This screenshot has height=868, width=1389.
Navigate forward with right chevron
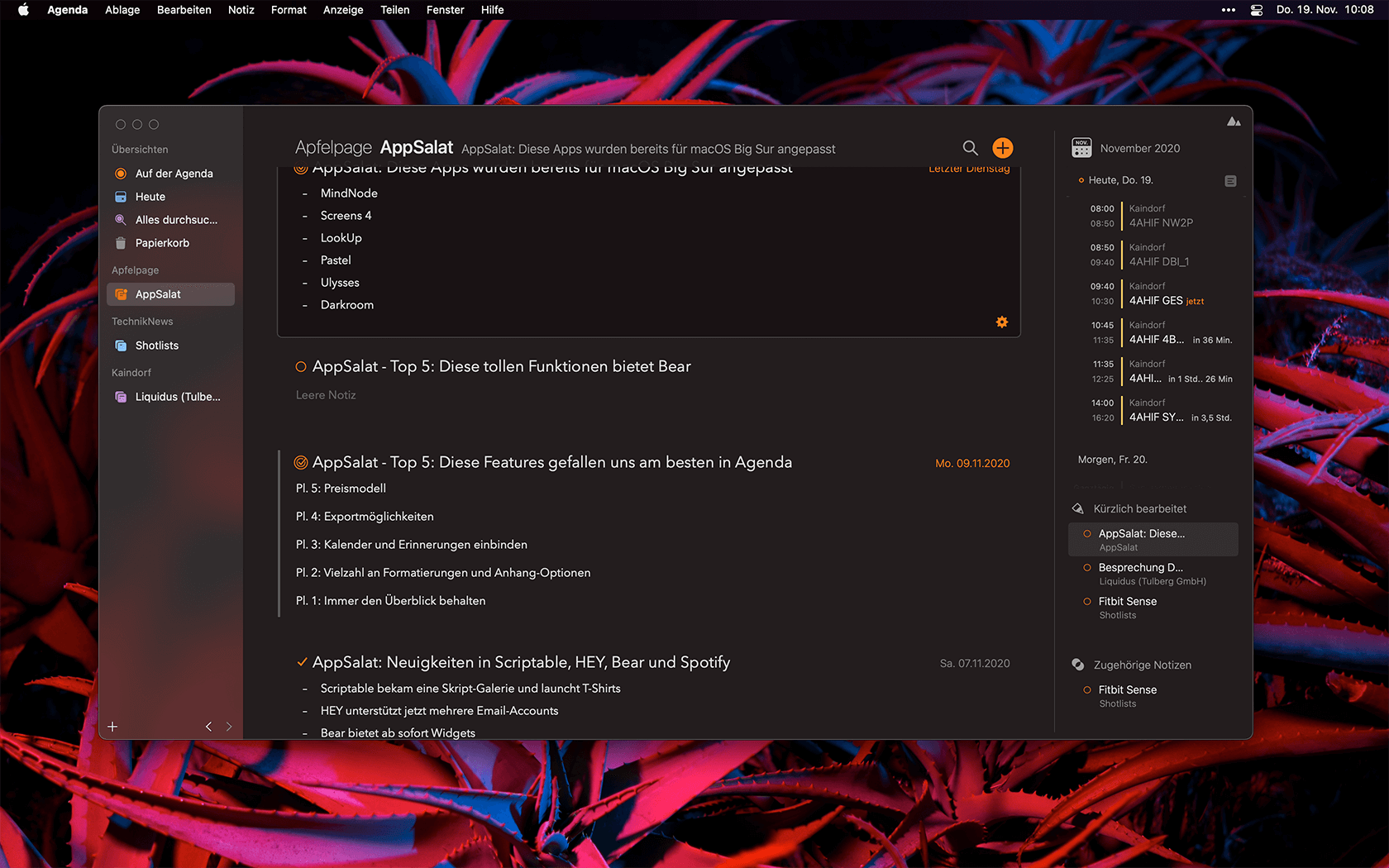(229, 727)
